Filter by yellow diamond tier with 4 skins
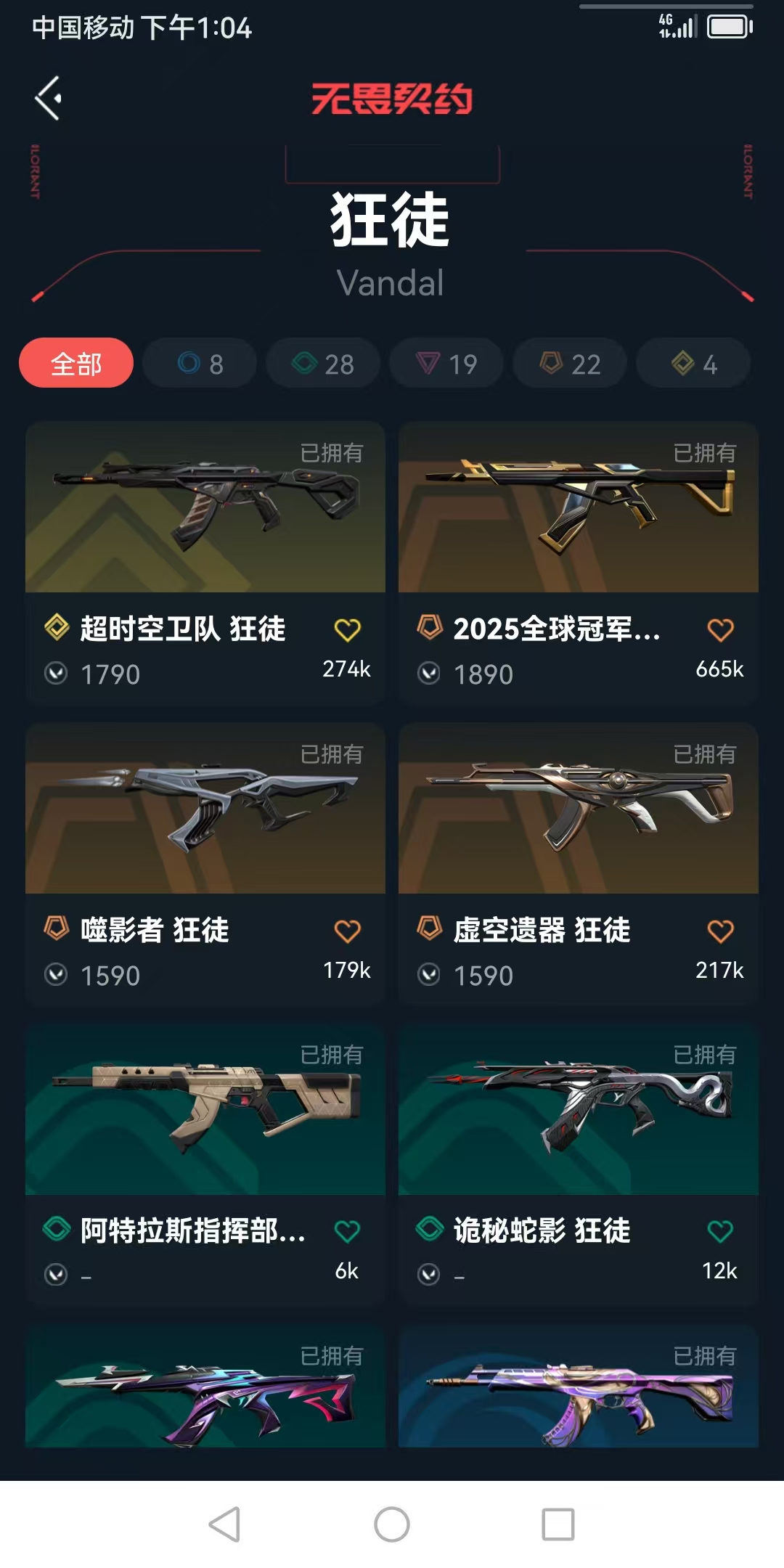784x1568 pixels. [x=693, y=363]
